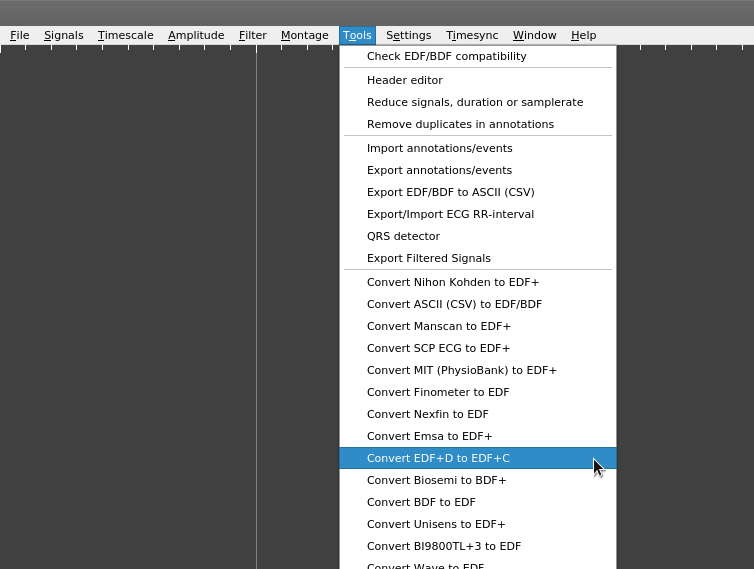754x569 pixels.
Task: Select Convert EDF+D to EDF+C
Action: [x=438, y=459]
